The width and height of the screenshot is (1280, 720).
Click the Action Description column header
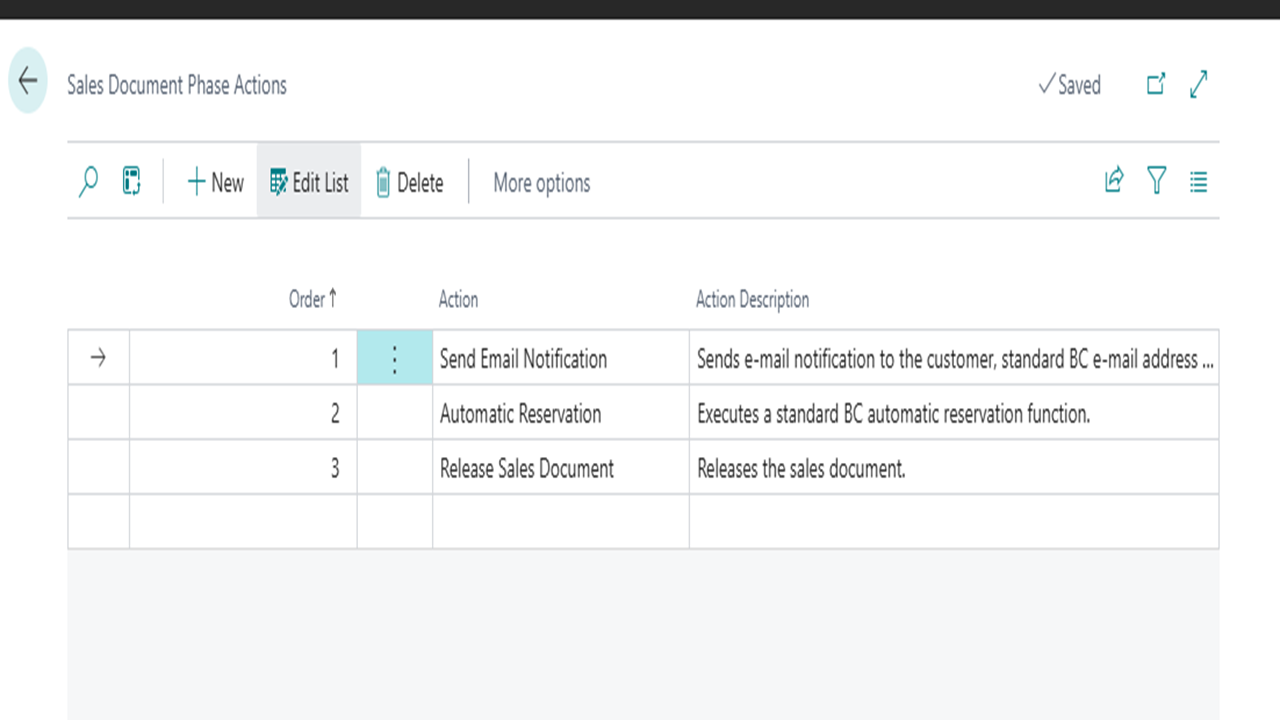coord(752,299)
